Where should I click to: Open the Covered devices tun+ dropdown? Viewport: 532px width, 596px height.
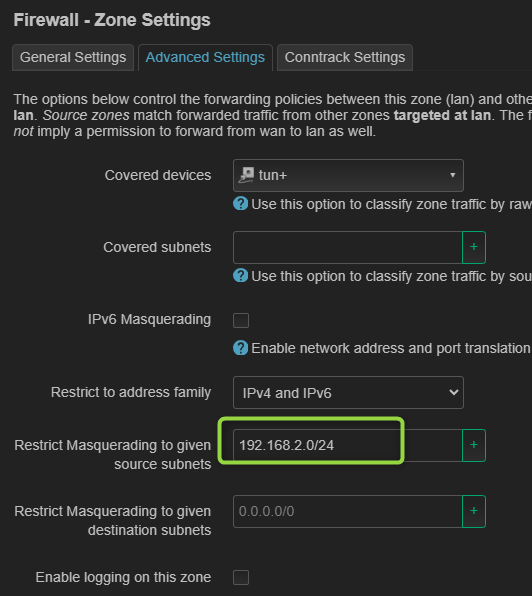pyautogui.click(x=348, y=175)
